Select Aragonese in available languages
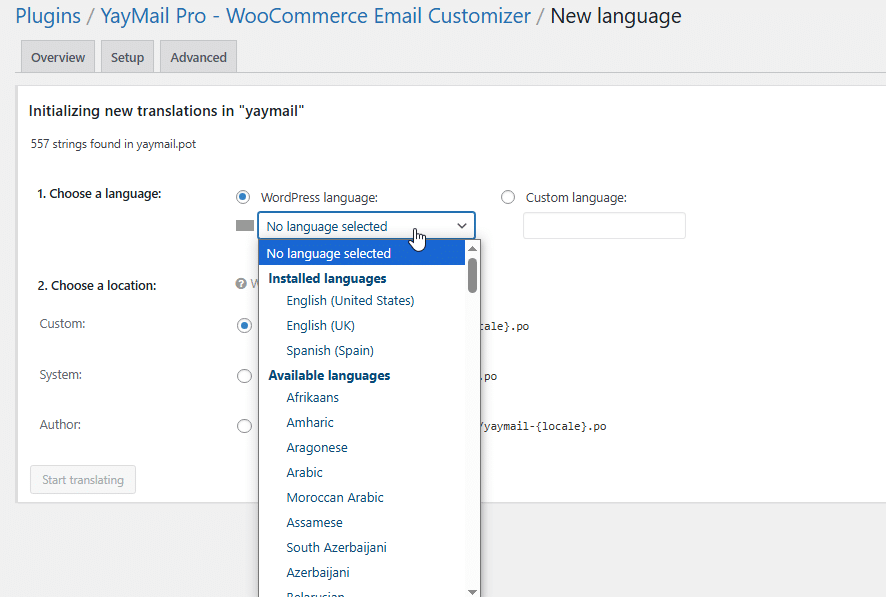The width and height of the screenshot is (886, 597). pyautogui.click(x=317, y=447)
